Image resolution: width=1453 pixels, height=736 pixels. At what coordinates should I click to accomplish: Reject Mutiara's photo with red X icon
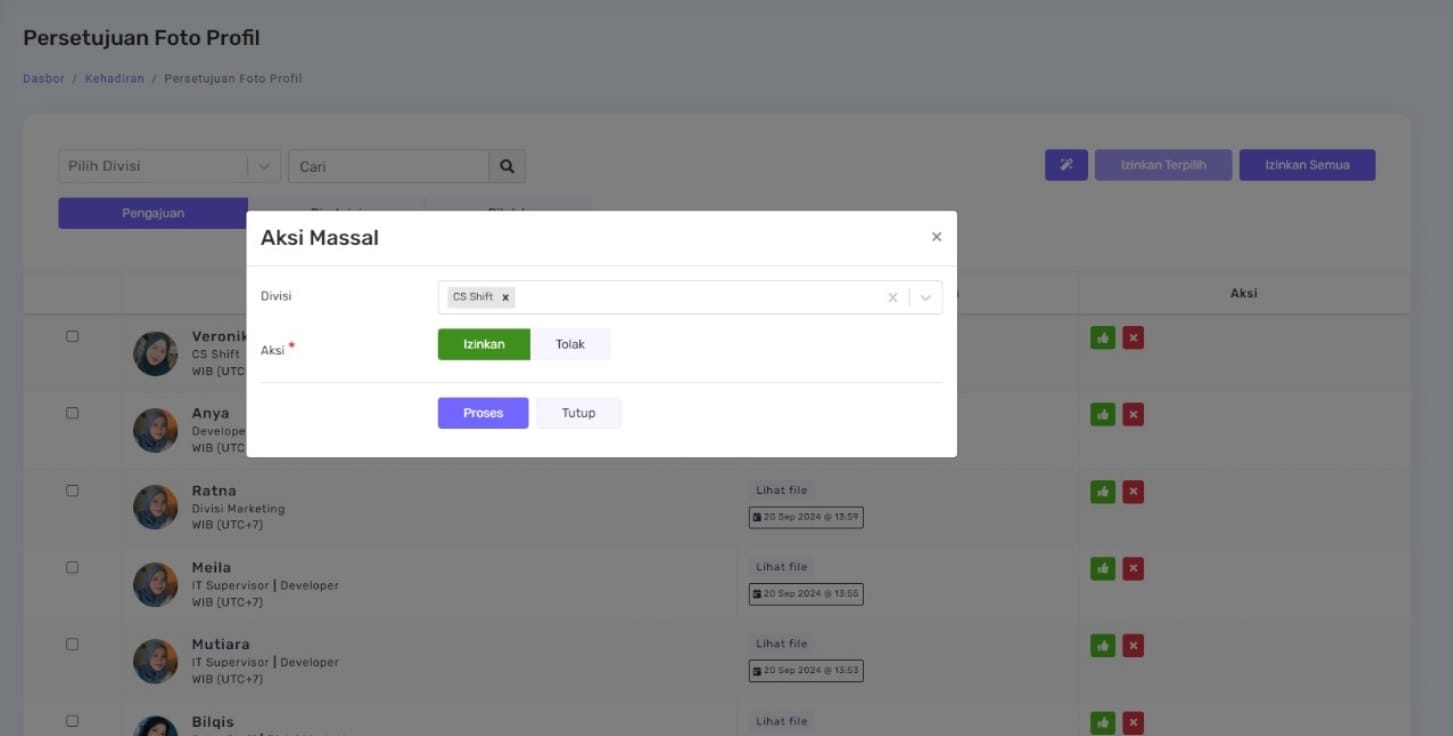(x=1133, y=645)
